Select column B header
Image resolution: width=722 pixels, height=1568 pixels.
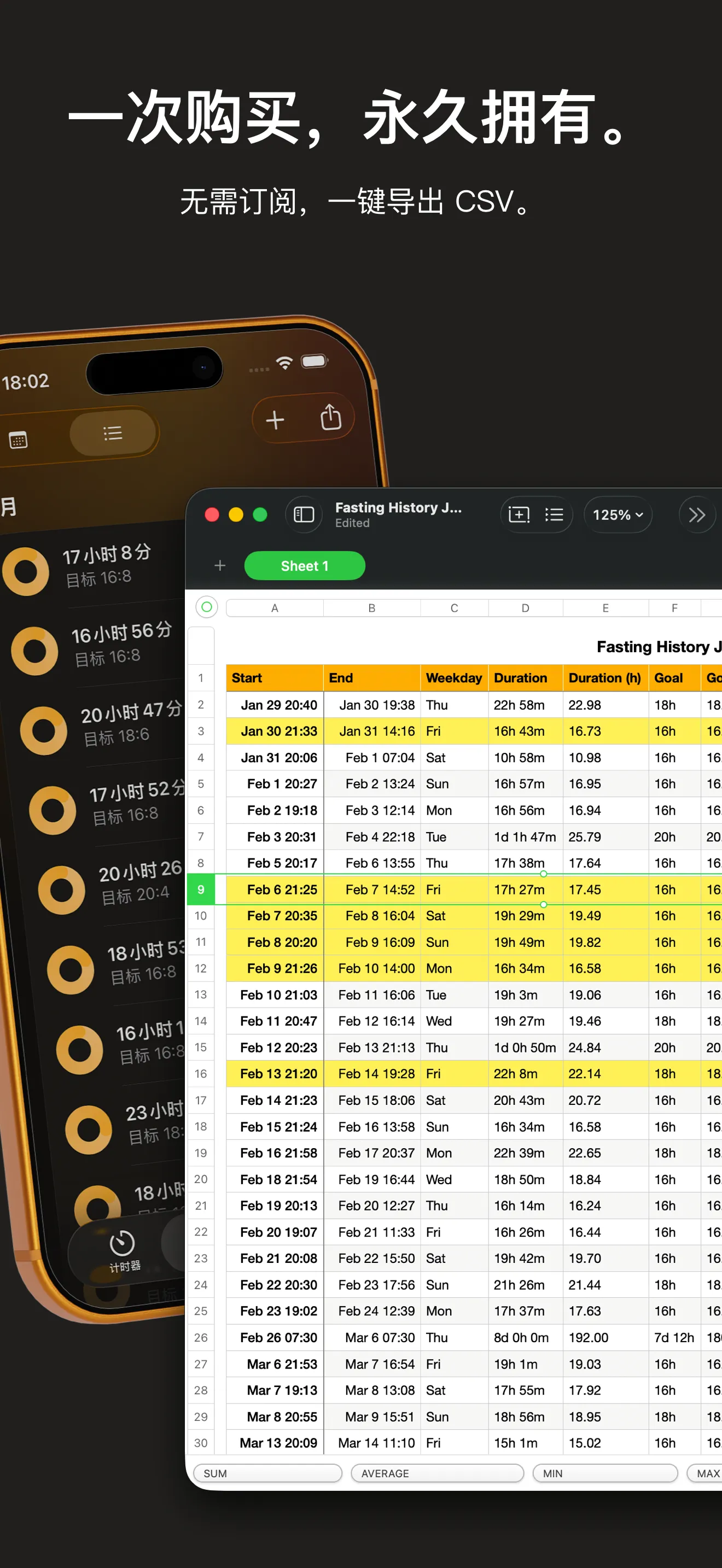pyautogui.click(x=371, y=608)
